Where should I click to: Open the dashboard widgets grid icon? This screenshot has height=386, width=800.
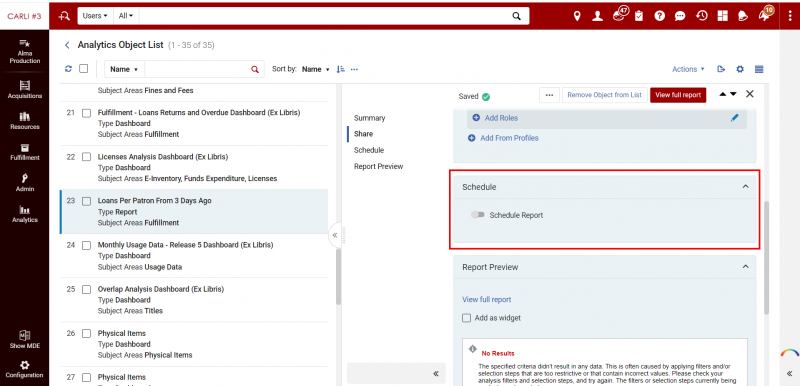pos(722,16)
